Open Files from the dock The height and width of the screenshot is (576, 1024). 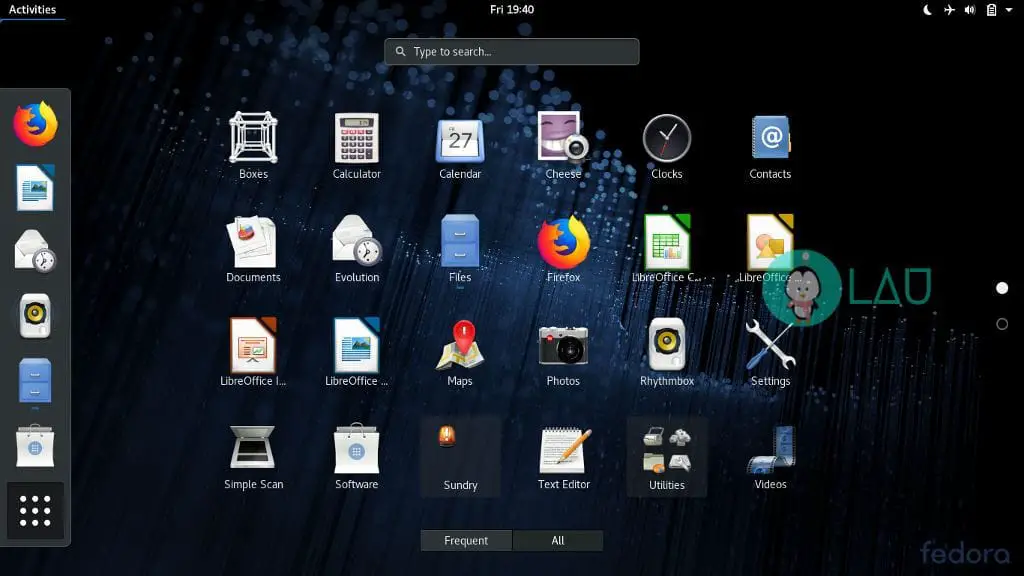click(35, 381)
